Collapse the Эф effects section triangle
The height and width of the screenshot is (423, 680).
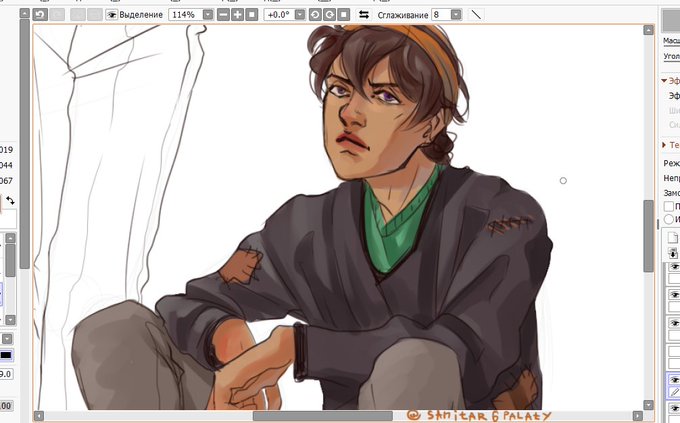coord(664,81)
